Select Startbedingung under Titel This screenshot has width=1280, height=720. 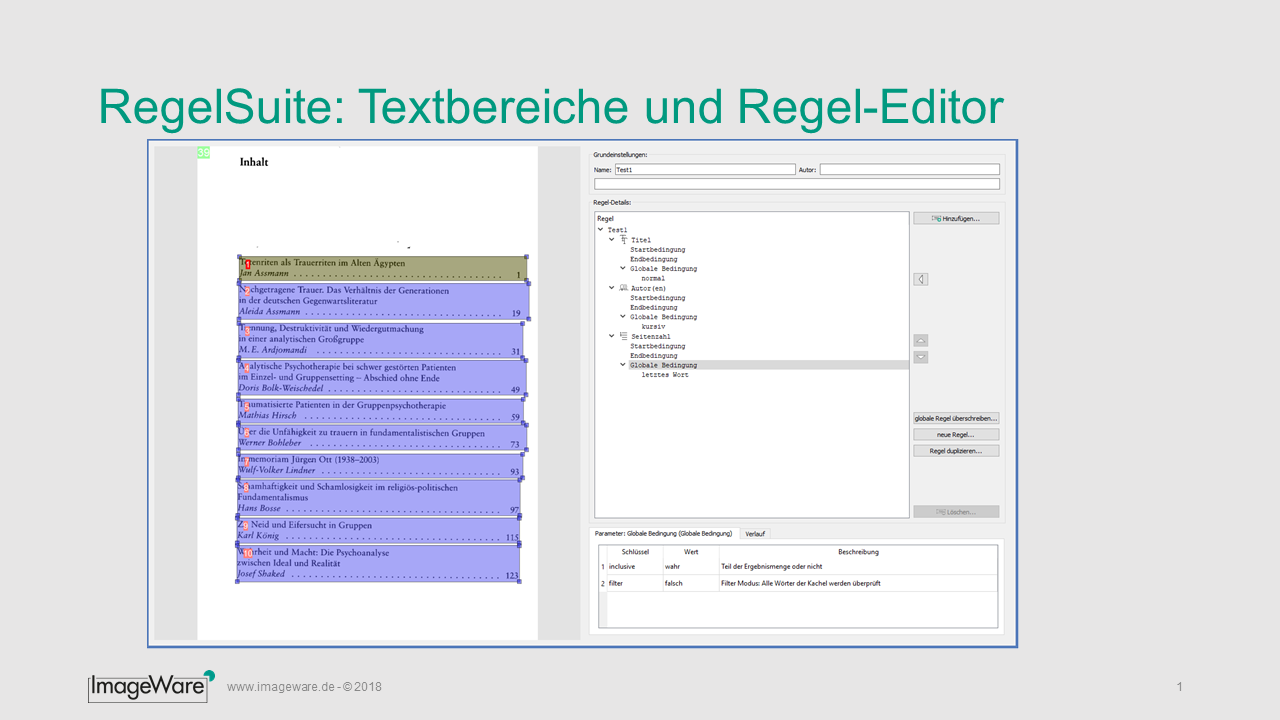657,250
